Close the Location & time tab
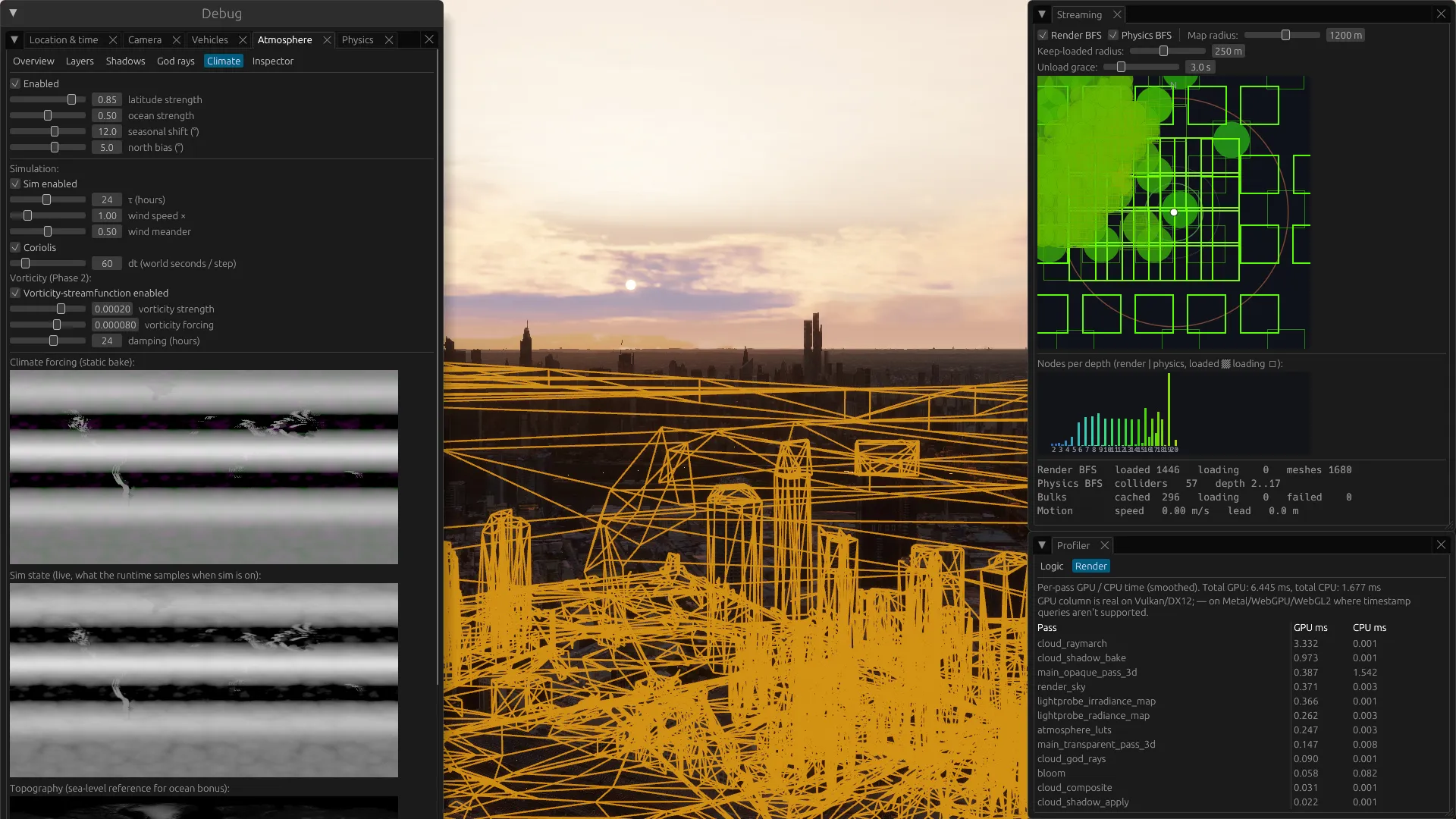Viewport: 1456px width, 819px height. (113, 40)
